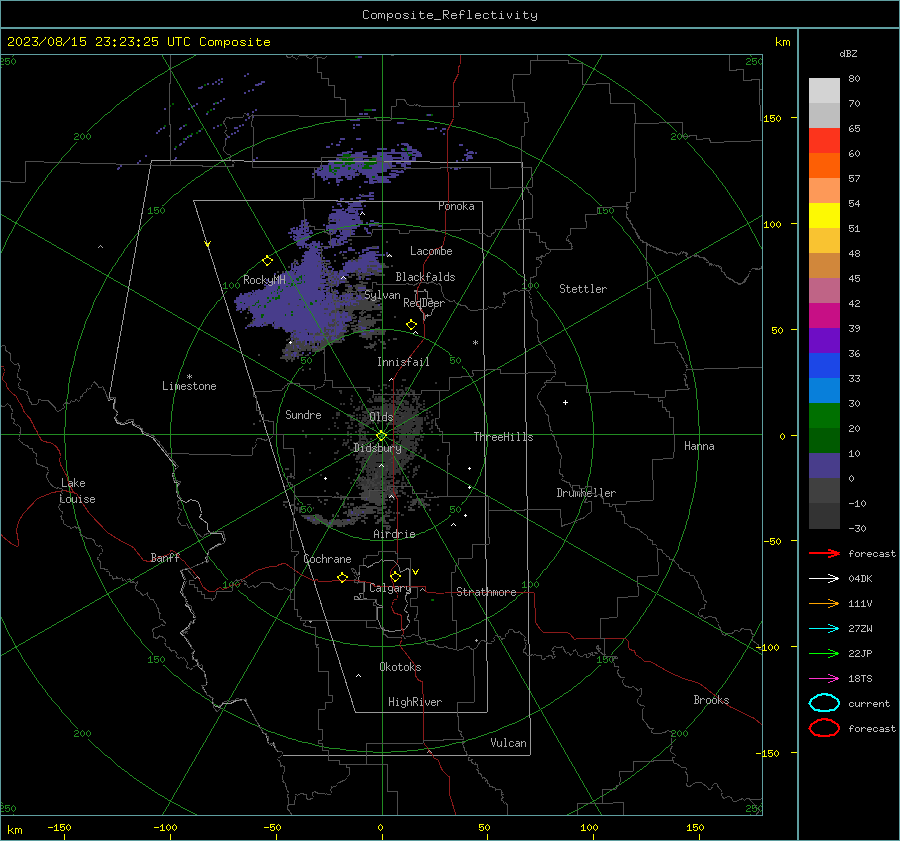Click the RedDeer city label
Viewport: 900px width, 841px height.
(x=424, y=303)
